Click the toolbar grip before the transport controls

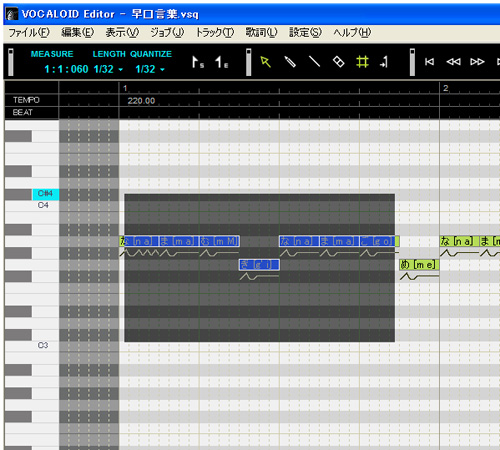pyautogui.click(x=412, y=62)
